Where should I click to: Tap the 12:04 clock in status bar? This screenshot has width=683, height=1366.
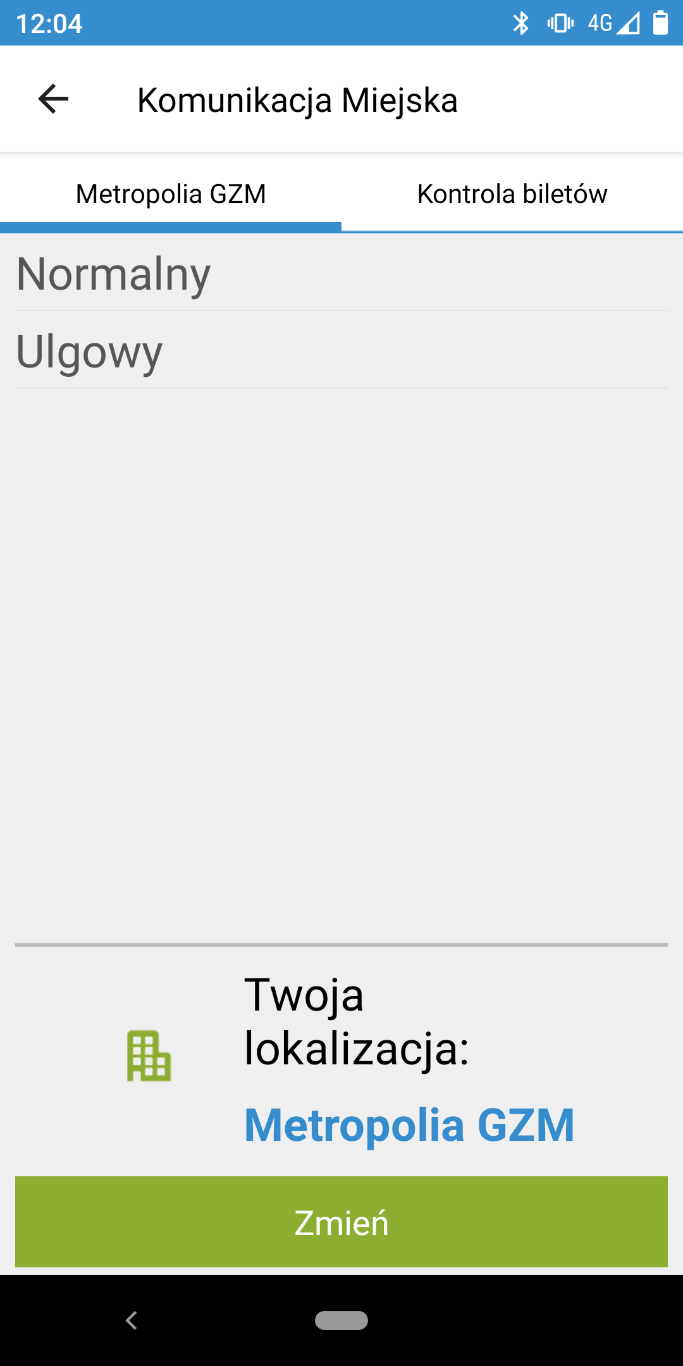(49, 23)
